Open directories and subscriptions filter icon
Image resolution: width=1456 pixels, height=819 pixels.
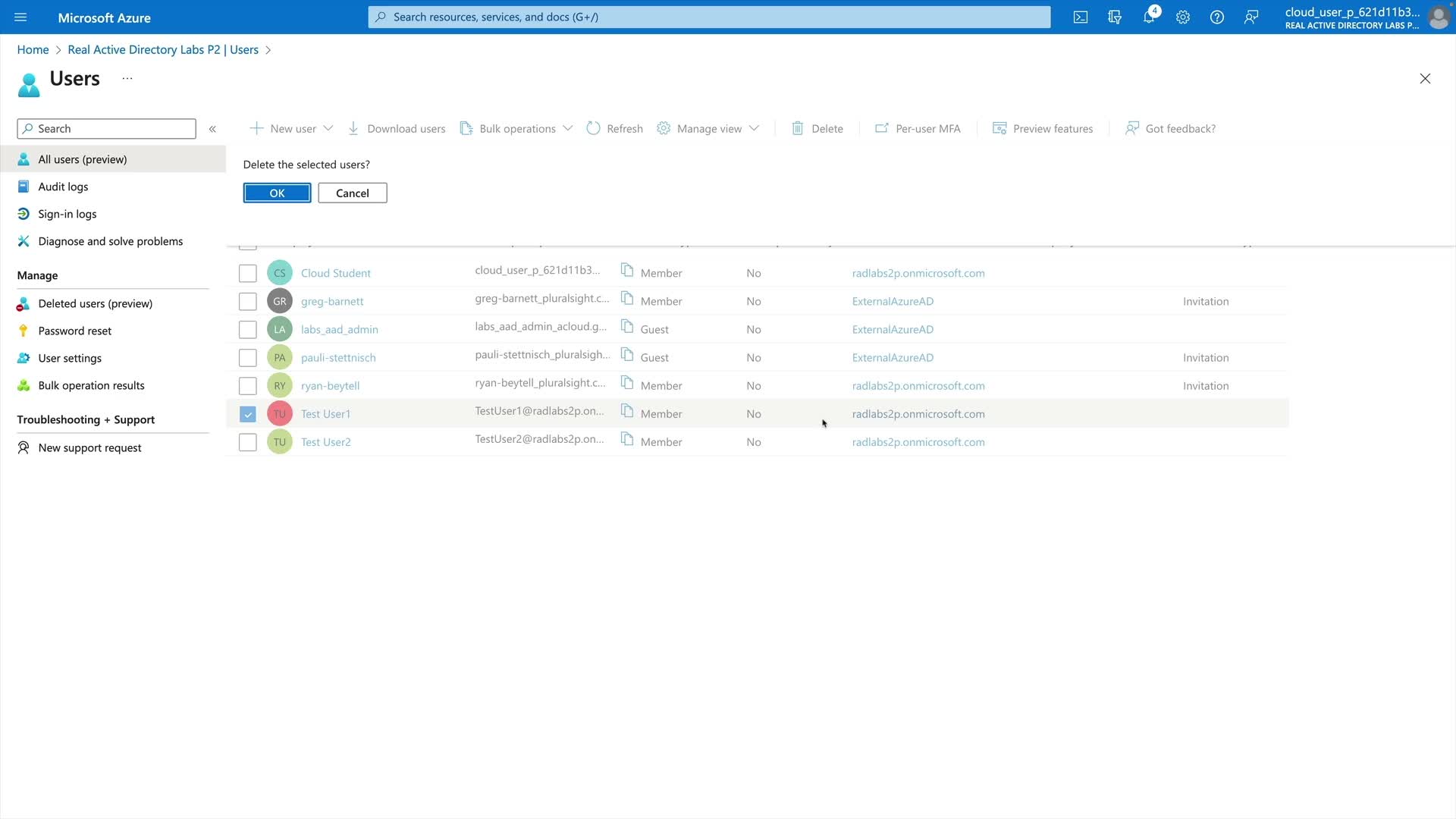click(x=1115, y=17)
